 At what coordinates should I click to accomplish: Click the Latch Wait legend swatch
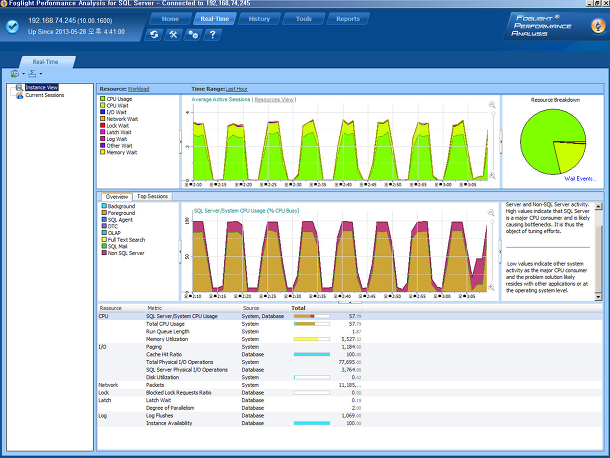[103, 132]
